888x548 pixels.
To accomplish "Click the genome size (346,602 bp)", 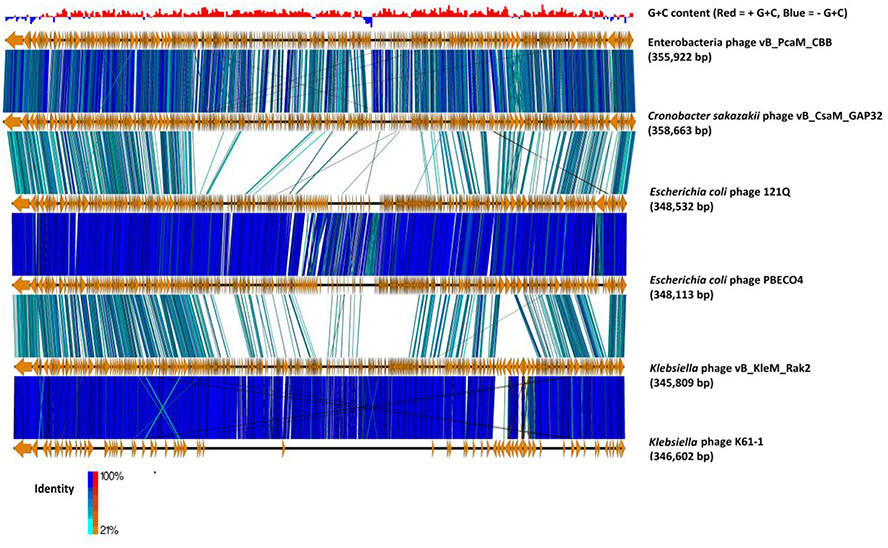I will pos(681,456).
